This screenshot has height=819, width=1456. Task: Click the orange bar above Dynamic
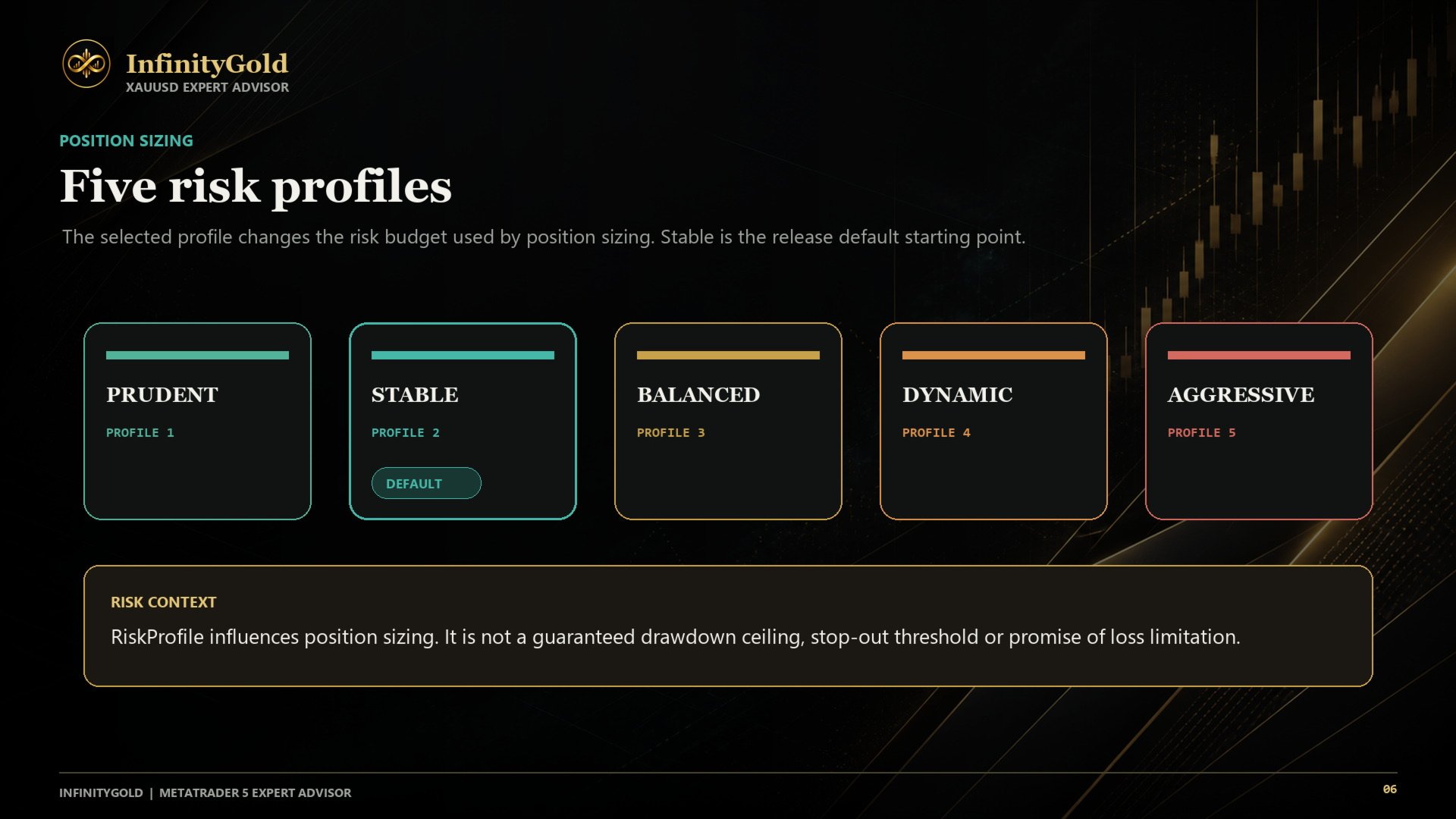pyautogui.click(x=993, y=355)
